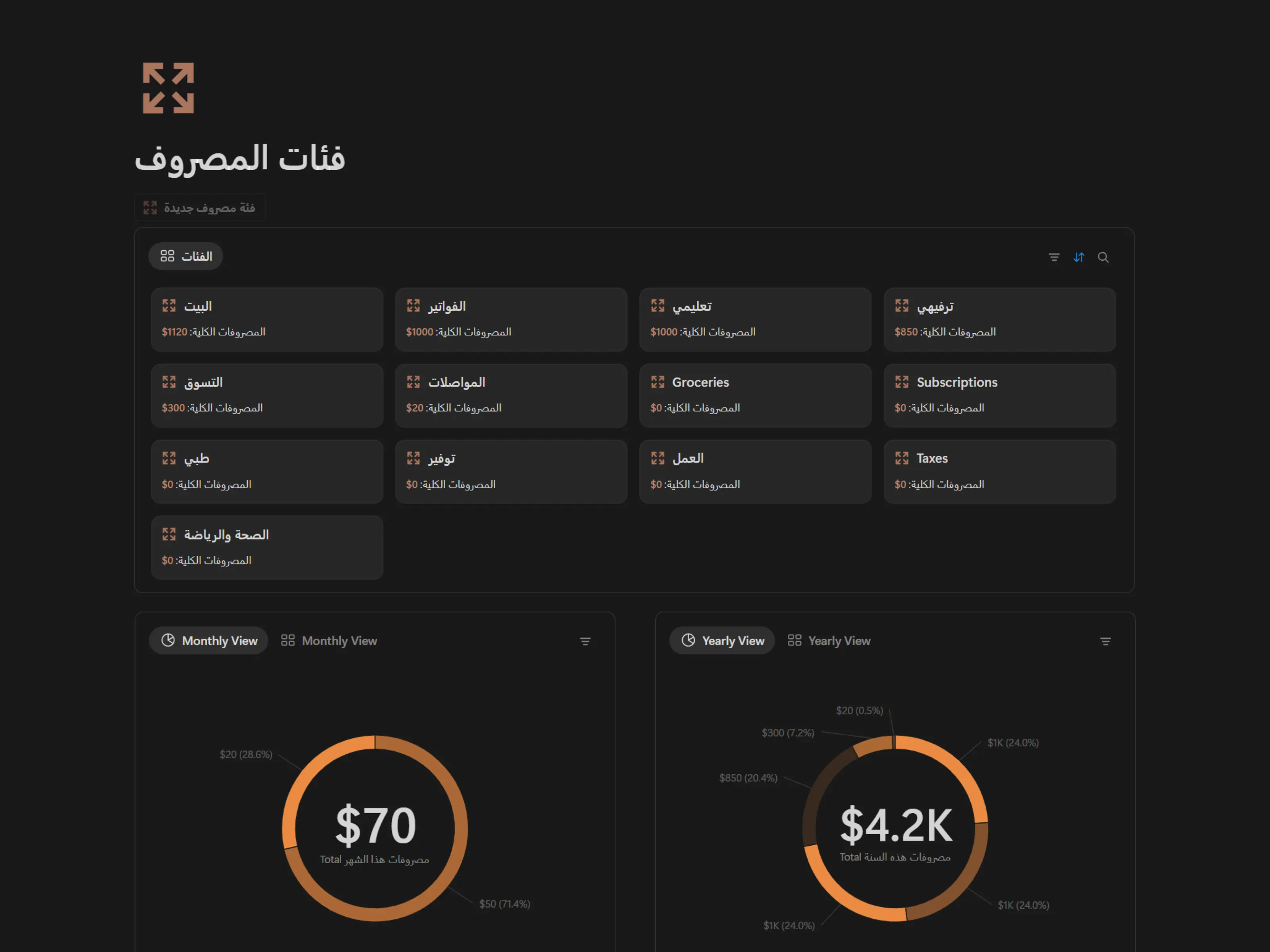Click the large expand-arrows page icon

point(168,88)
